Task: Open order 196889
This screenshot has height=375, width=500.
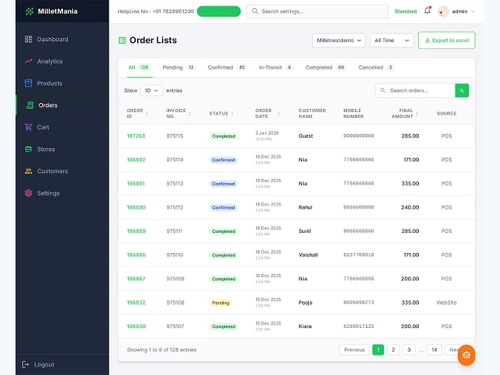Action: point(136,231)
